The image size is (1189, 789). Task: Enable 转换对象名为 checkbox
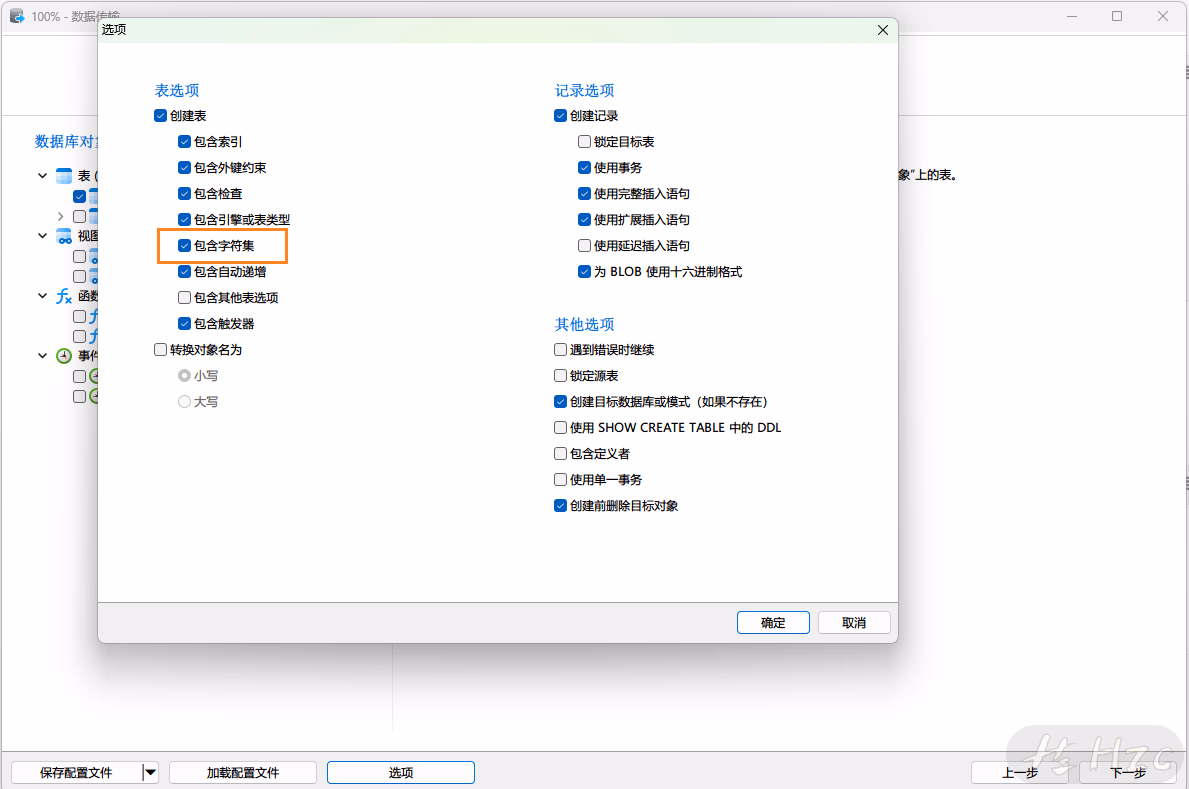pos(160,350)
